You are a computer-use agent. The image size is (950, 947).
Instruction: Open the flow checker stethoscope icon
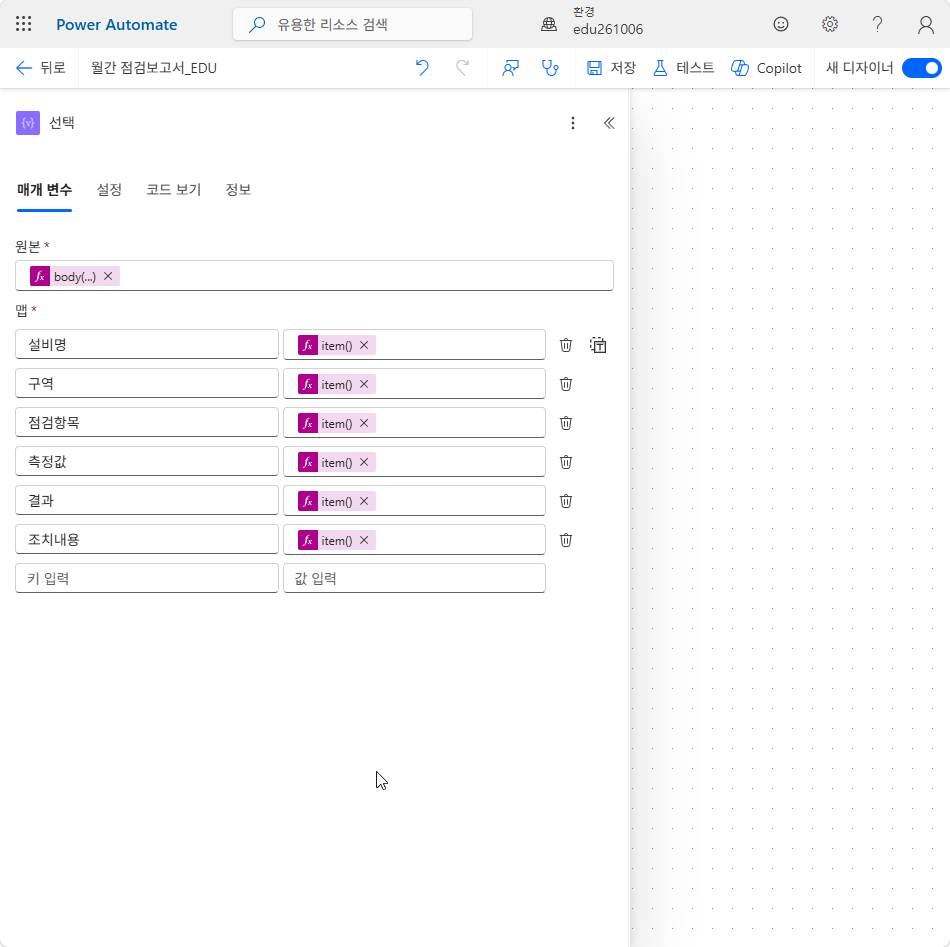550,68
